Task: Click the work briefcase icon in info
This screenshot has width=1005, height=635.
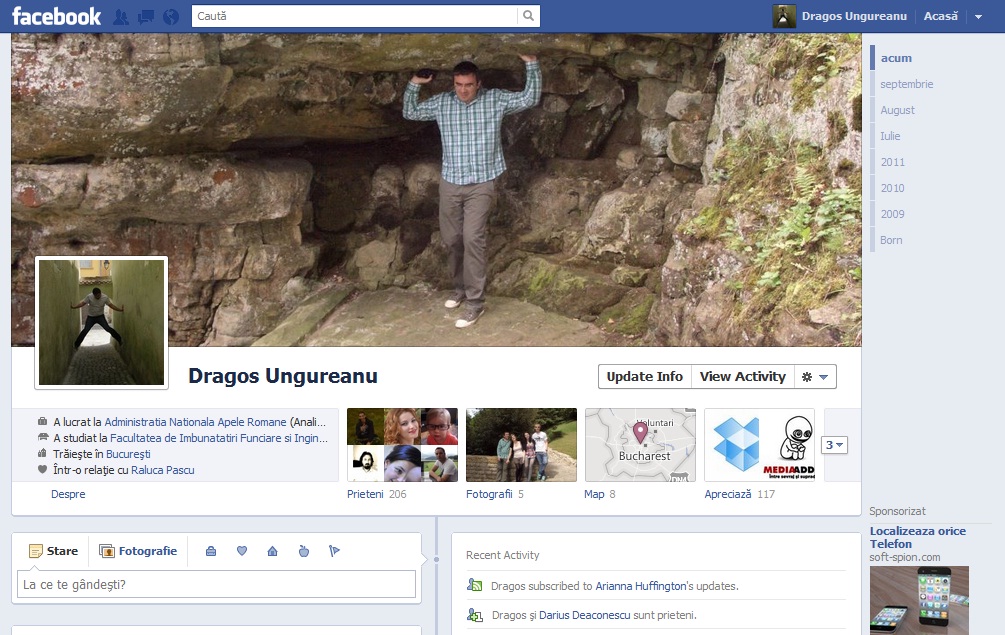Action: 42,422
